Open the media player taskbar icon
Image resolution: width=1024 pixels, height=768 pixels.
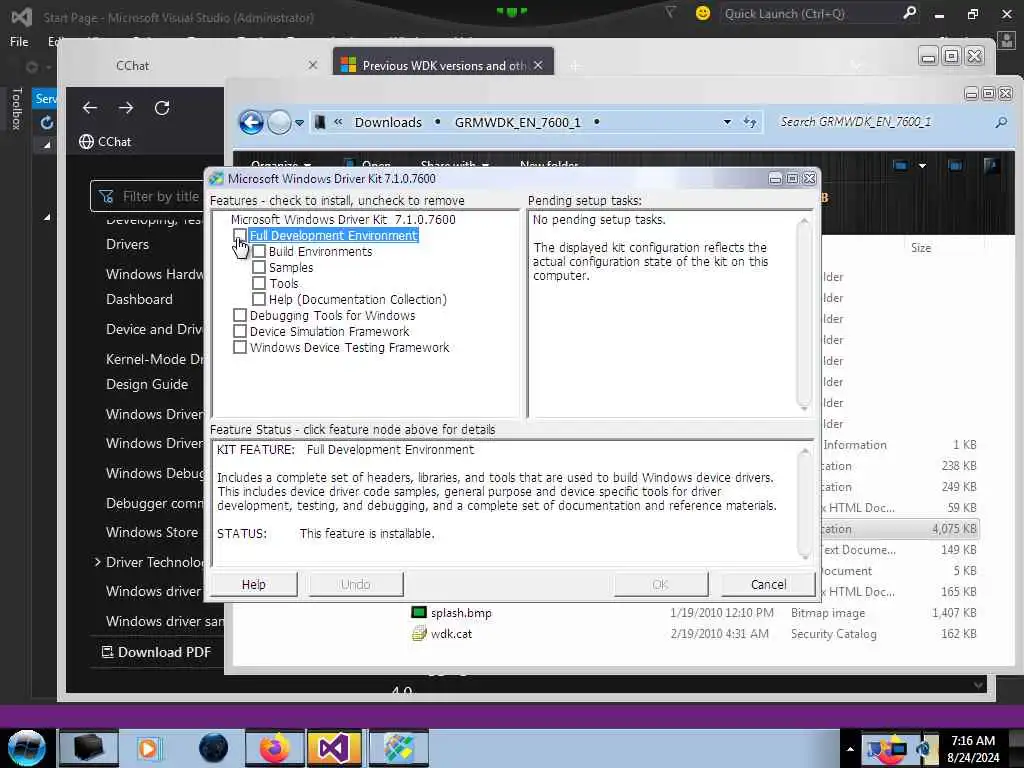(148, 748)
